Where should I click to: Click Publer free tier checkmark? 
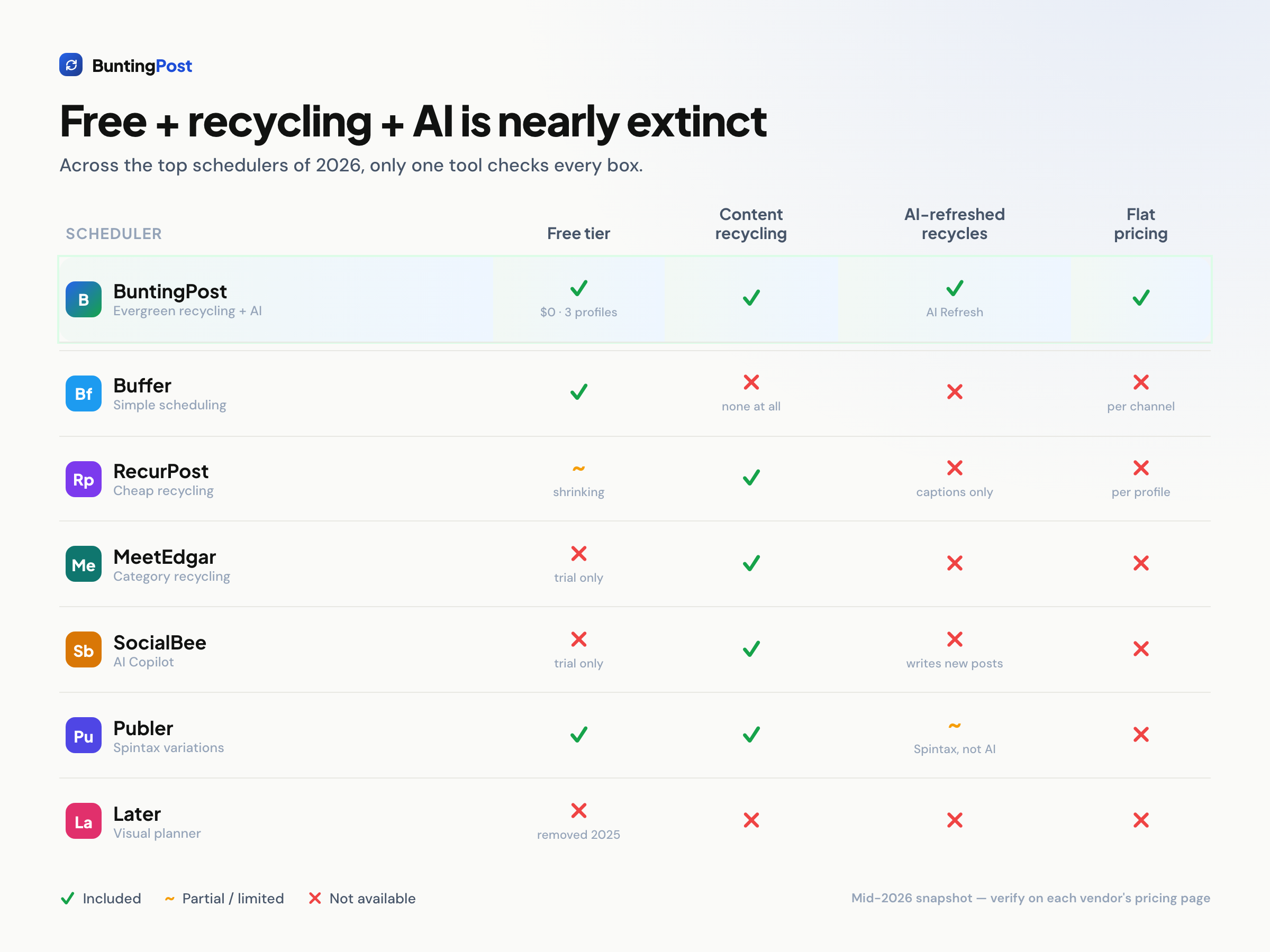click(579, 735)
